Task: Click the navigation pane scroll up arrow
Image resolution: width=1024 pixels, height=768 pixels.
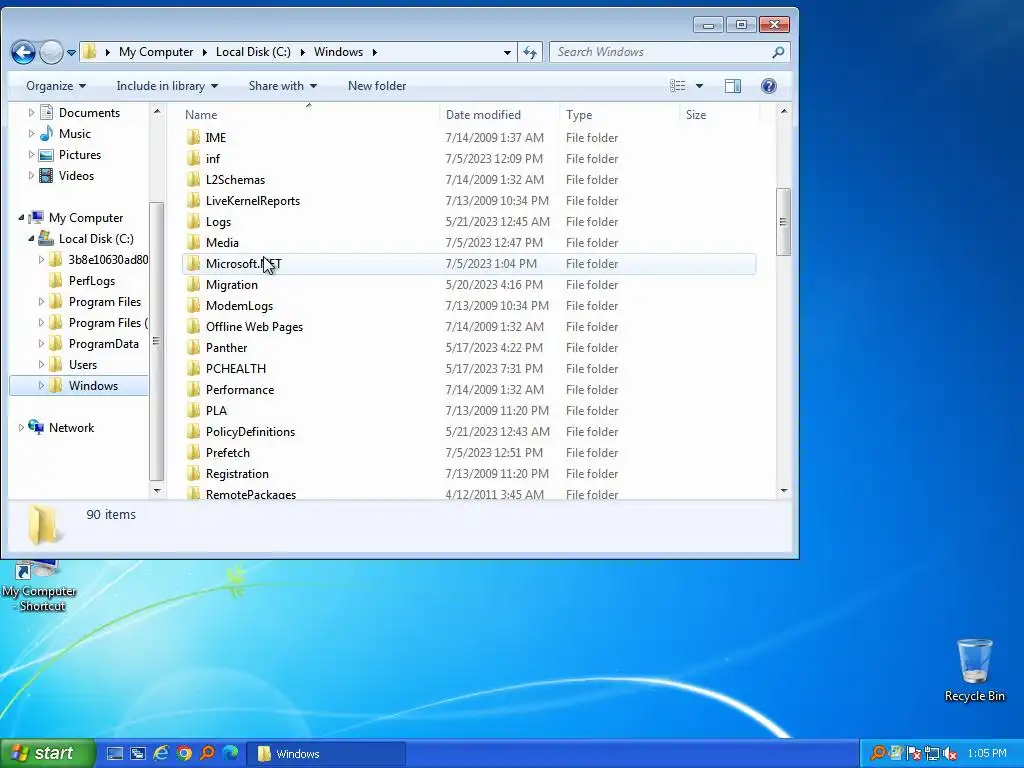Action: tap(157, 112)
